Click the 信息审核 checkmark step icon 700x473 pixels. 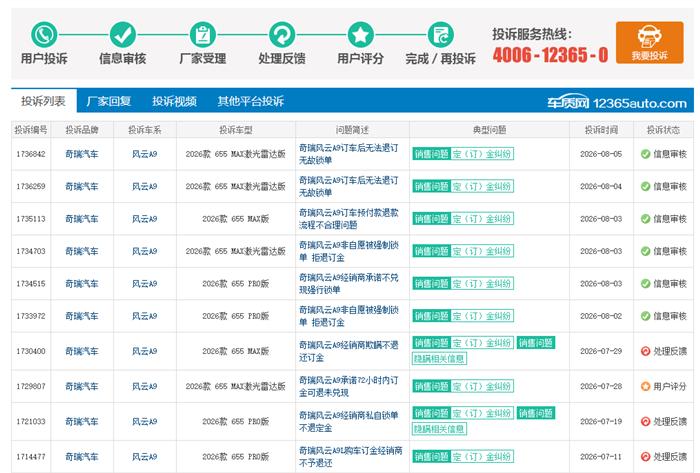click(x=123, y=35)
